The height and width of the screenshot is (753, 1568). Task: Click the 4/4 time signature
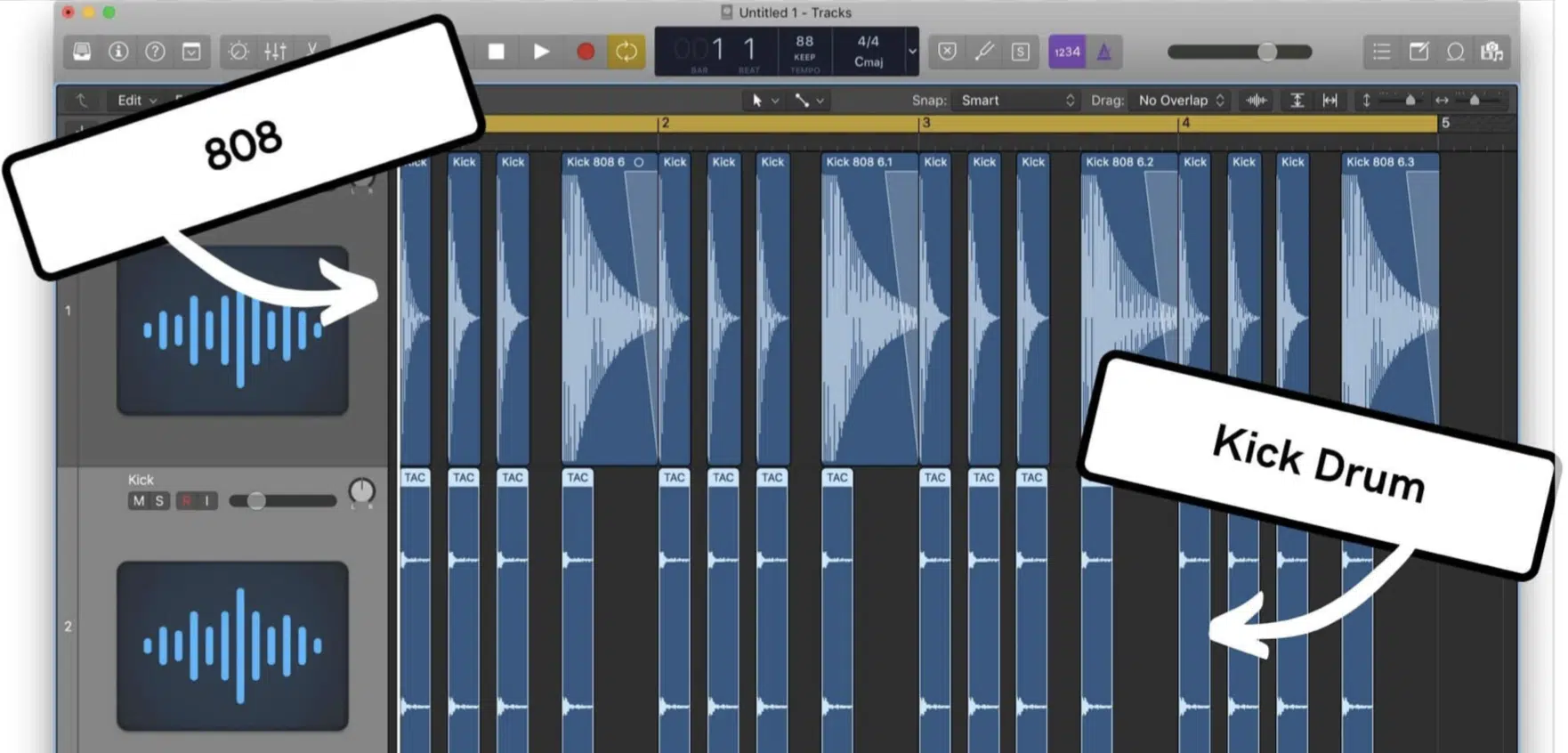click(869, 41)
